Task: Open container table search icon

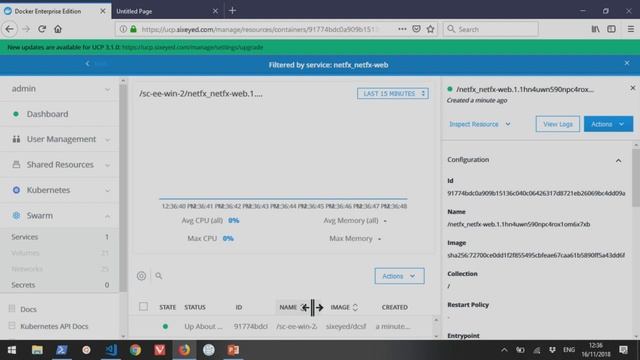Action: [x=159, y=276]
